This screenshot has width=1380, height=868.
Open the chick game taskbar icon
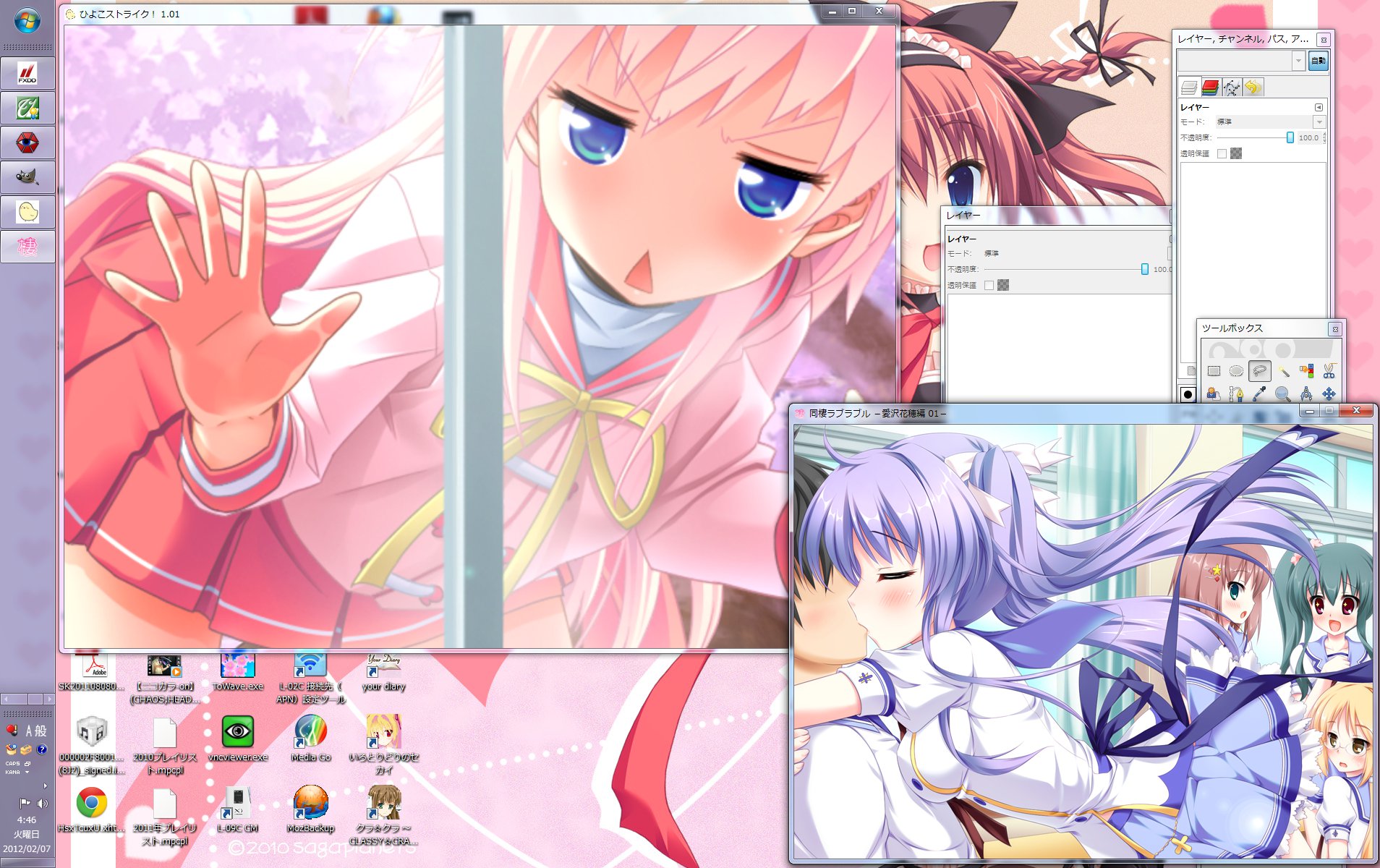click(27, 213)
